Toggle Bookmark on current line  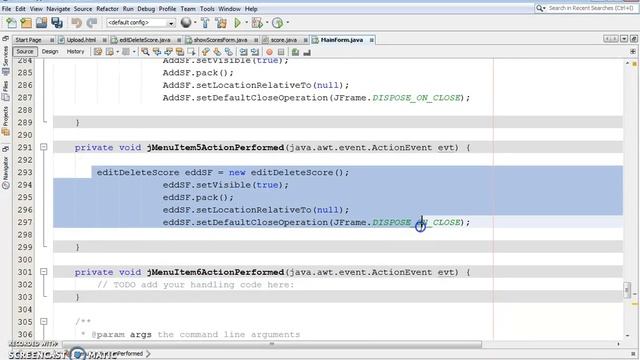[x=229, y=52]
